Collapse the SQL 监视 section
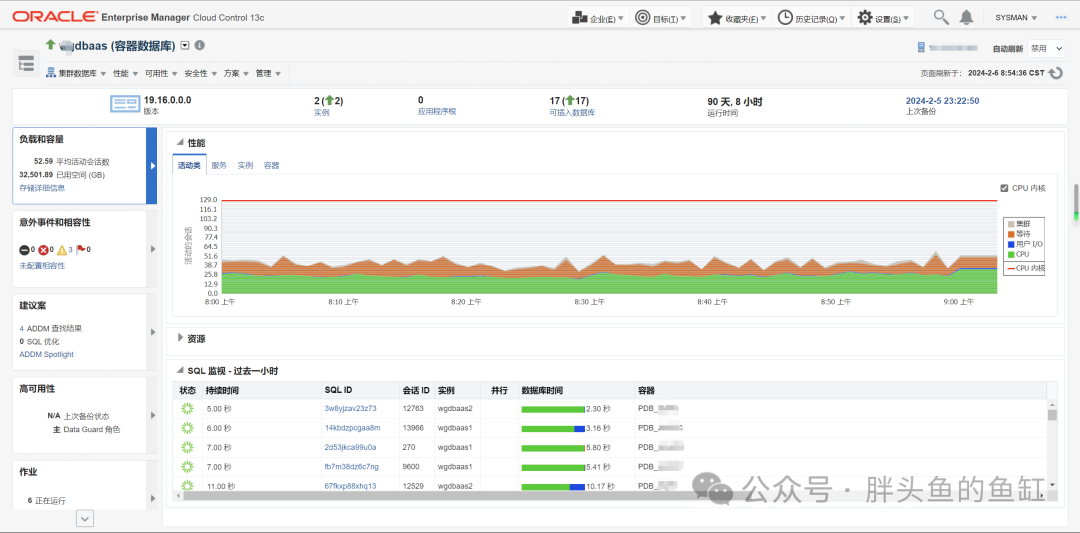Viewport: 1080px width, 533px height. 180,370
